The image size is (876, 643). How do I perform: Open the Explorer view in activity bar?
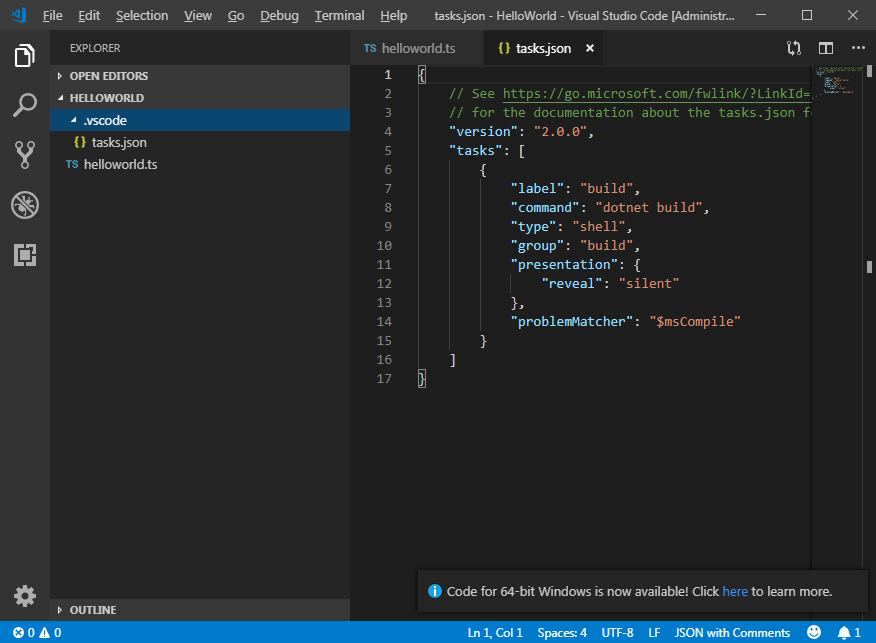pyautogui.click(x=25, y=55)
